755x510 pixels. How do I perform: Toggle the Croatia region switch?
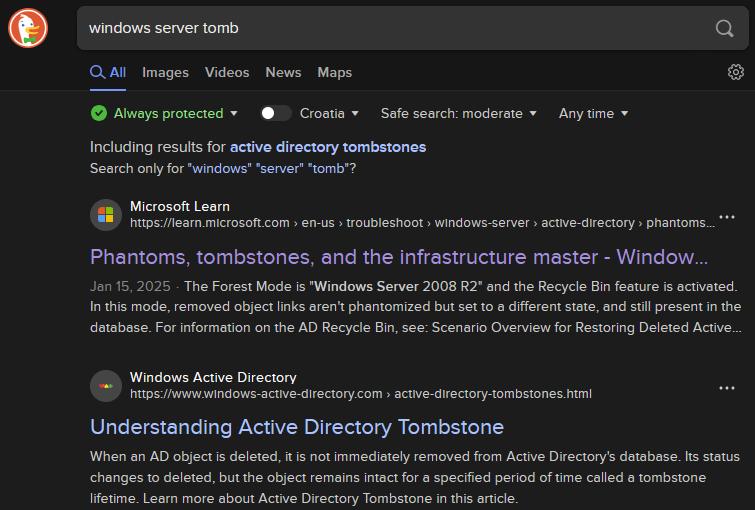pos(275,113)
